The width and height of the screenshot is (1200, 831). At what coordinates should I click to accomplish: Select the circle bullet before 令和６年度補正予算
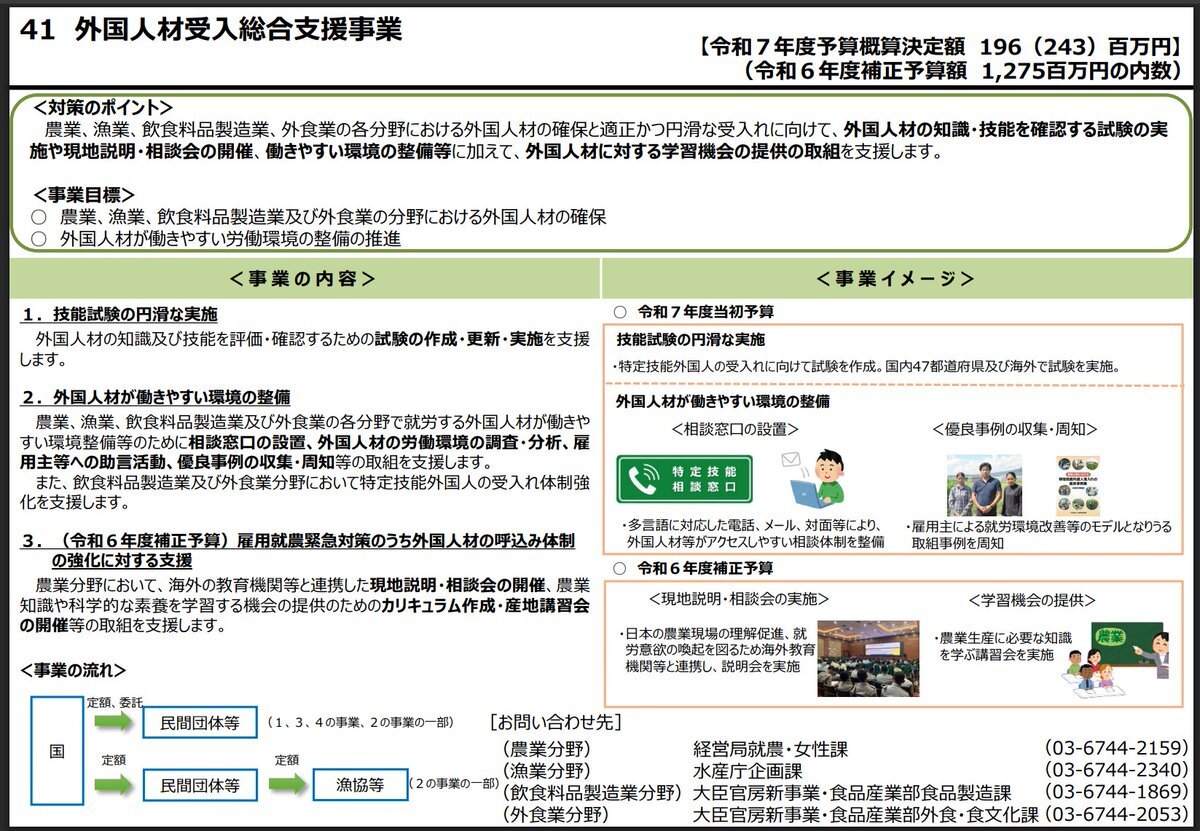(620, 568)
